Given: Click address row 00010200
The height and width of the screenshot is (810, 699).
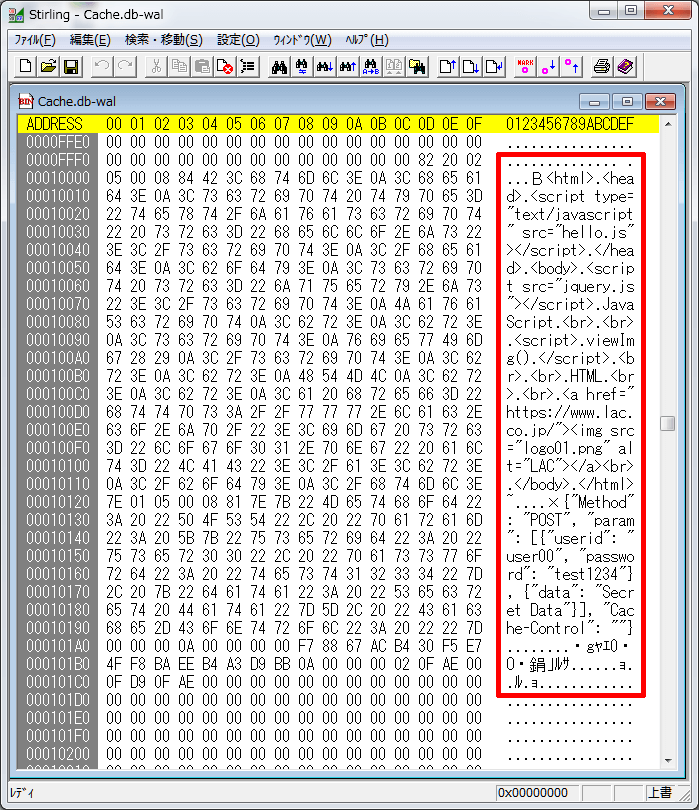Looking at the screenshot, I should [x=57, y=754].
